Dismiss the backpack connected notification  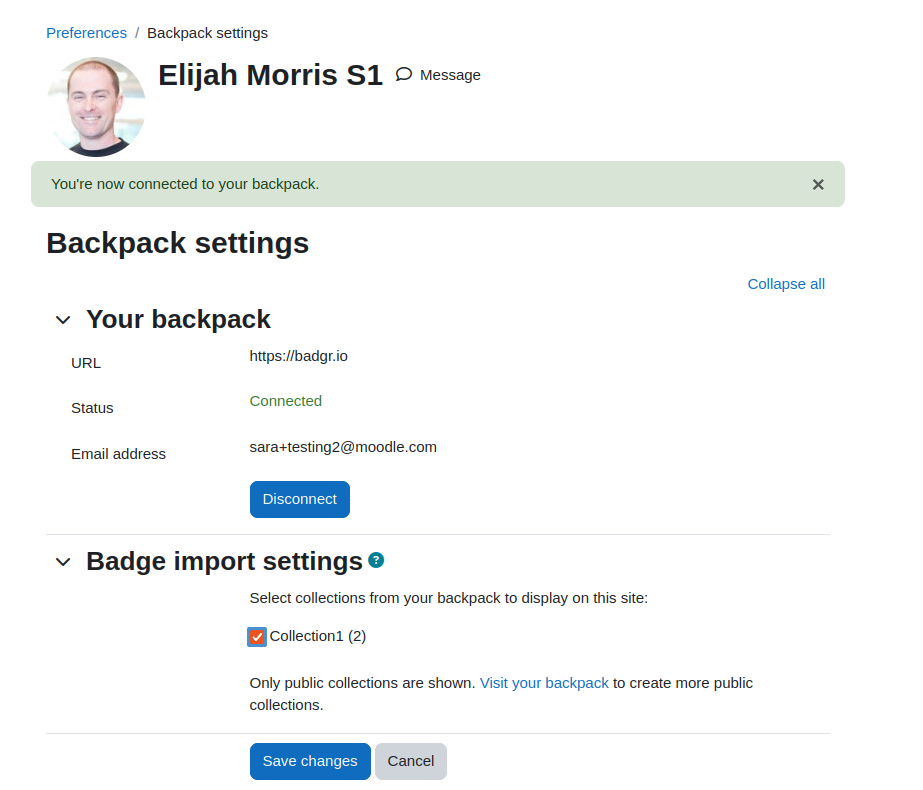[x=818, y=184]
